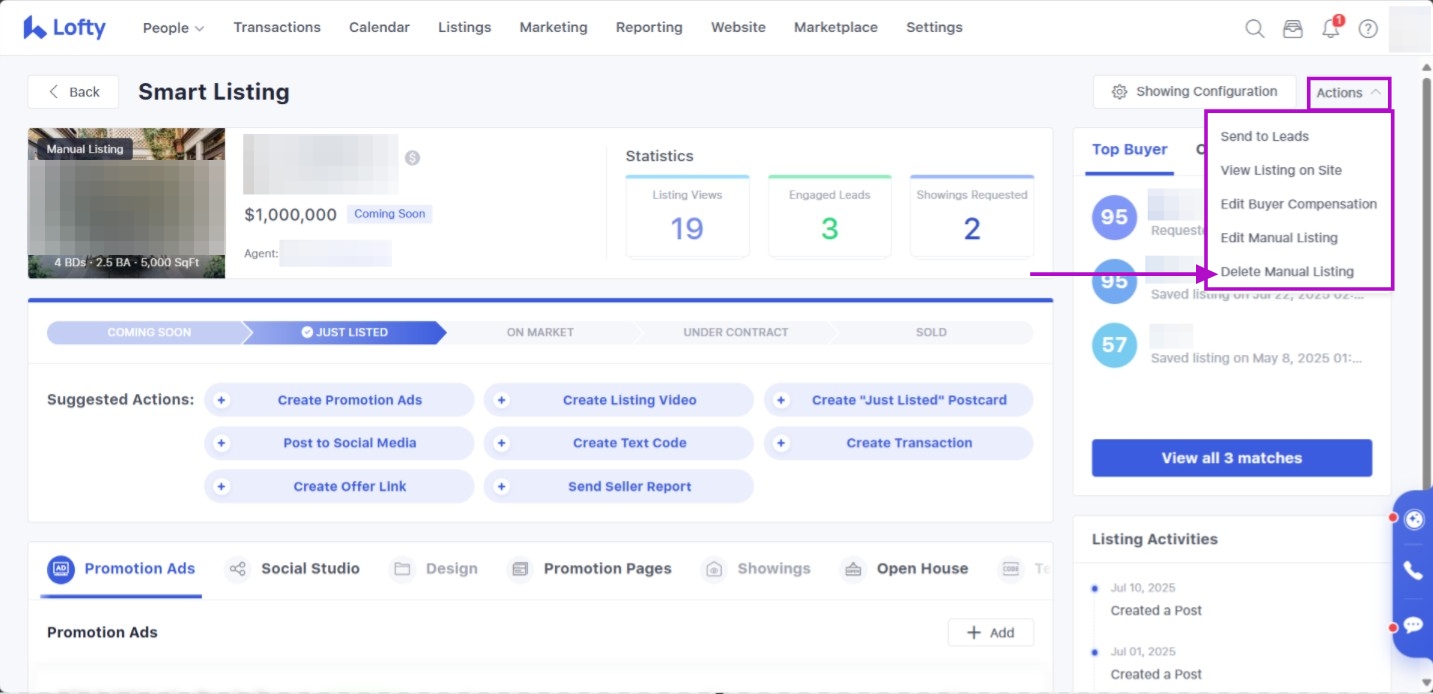Open the floating chat message icon
1433x694 pixels.
point(1413,625)
